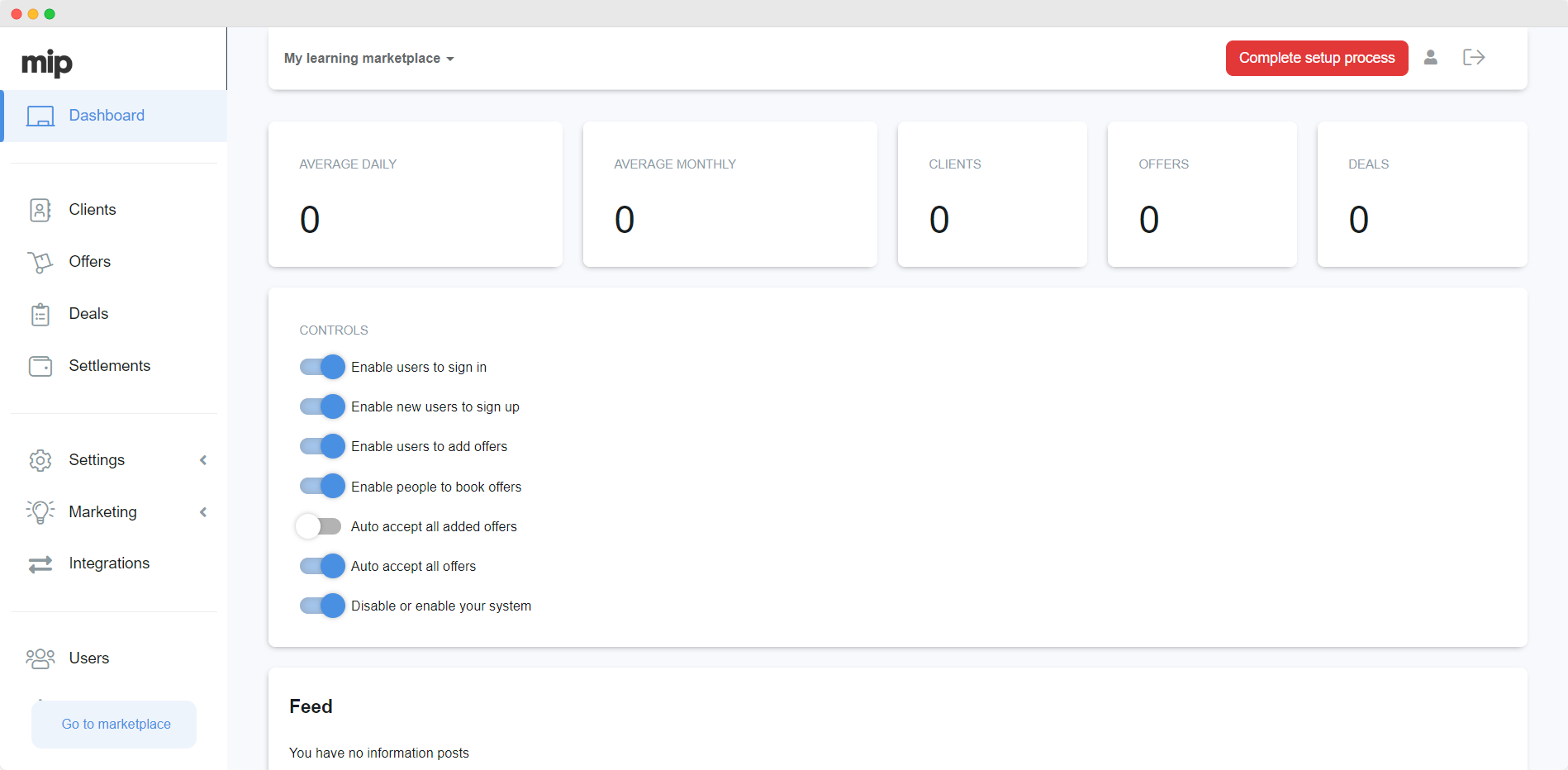
Task: Go to Dashboard menu item
Action: [x=114, y=116]
